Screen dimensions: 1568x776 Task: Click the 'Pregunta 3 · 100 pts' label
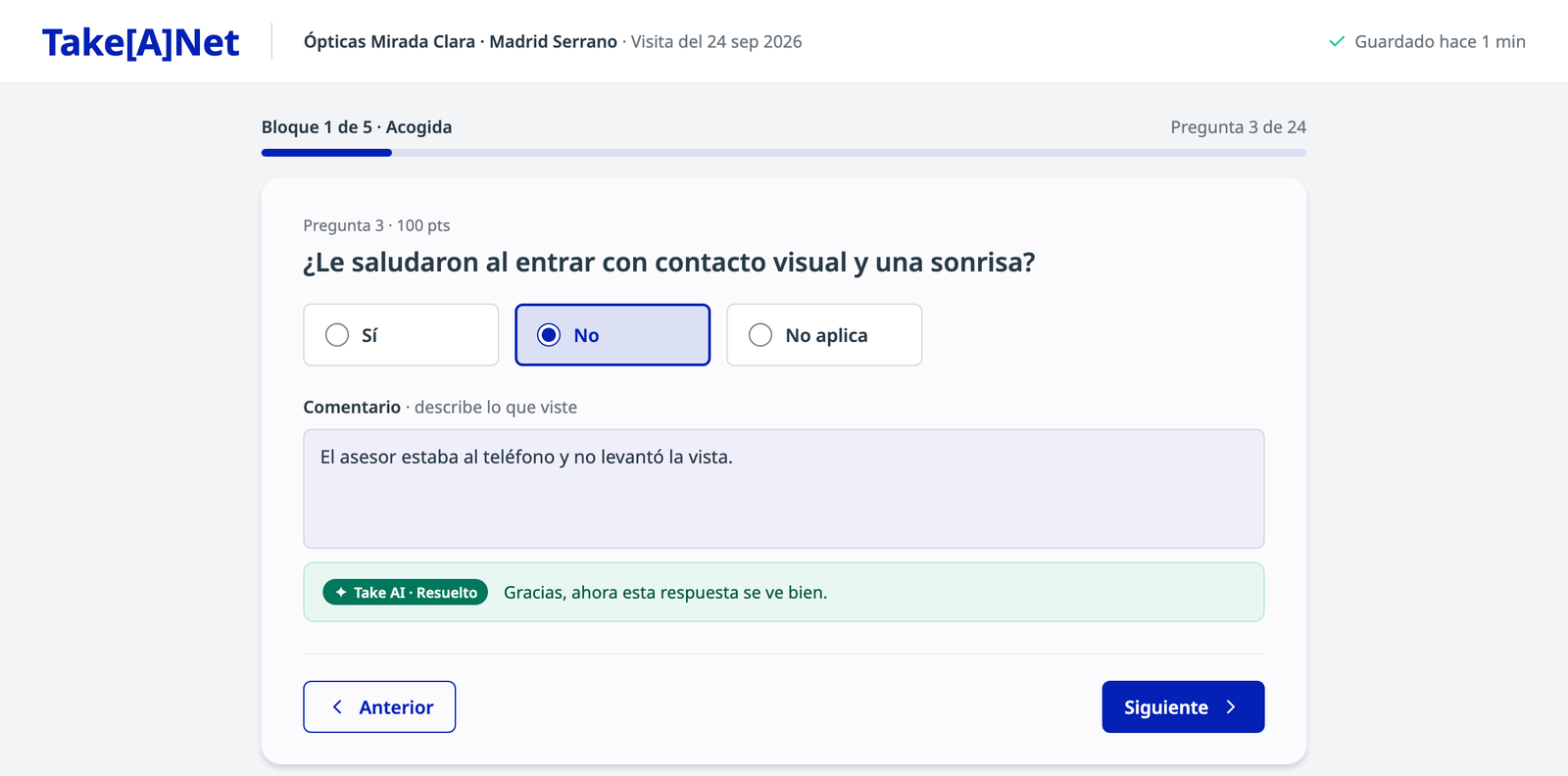[x=377, y=225]
